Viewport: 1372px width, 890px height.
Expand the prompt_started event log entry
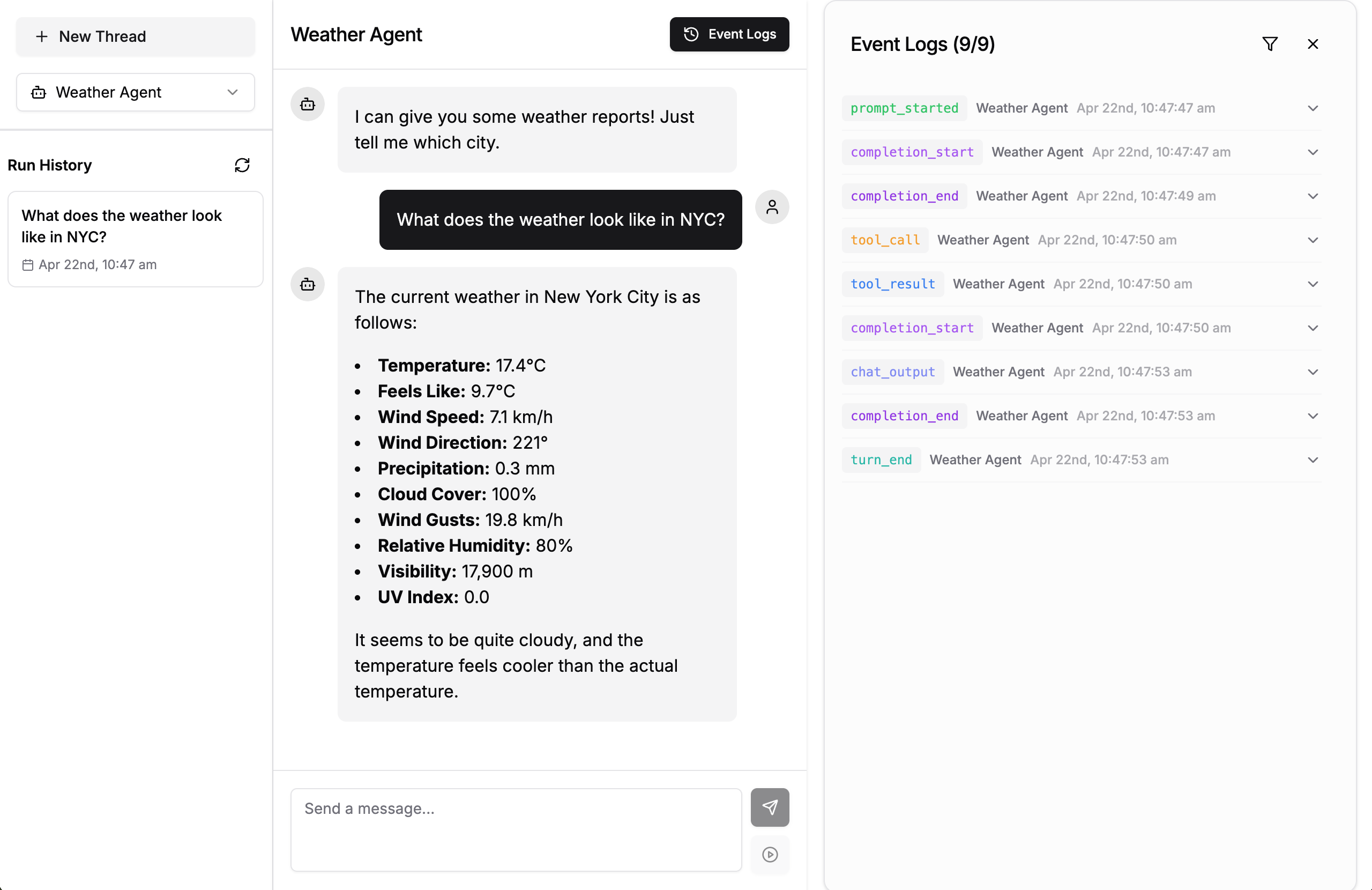[1313, 108]
